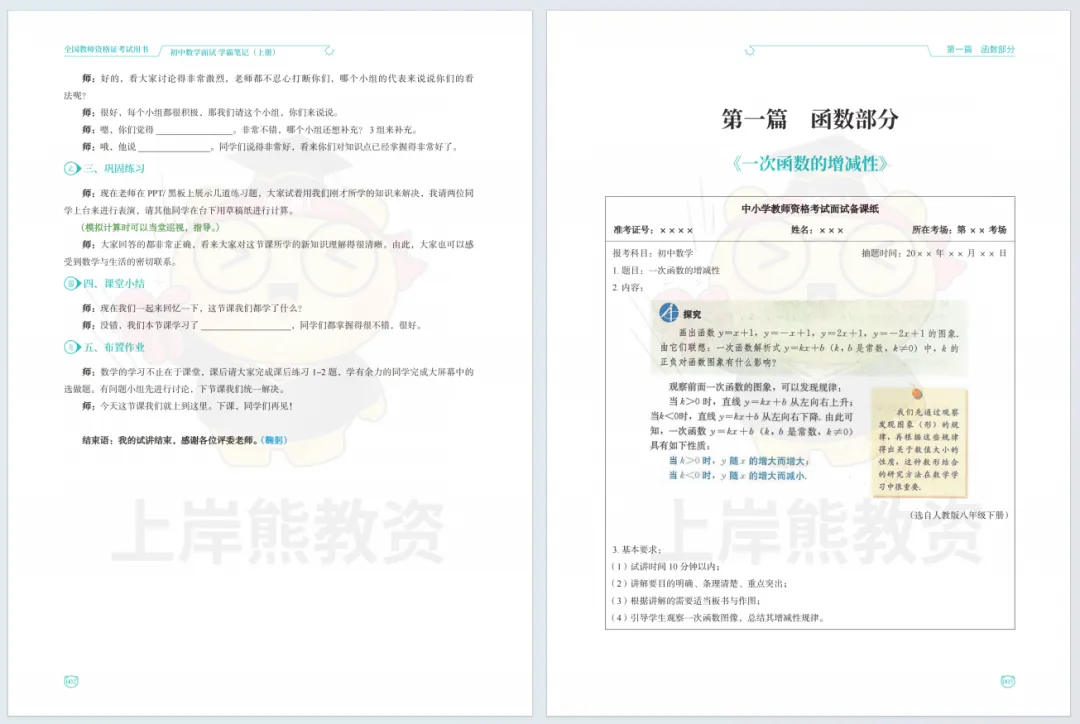The height and width of the screenshot is (724, 1080).
Task: Click 姓名：××× field text
Action: click(817, 230)
